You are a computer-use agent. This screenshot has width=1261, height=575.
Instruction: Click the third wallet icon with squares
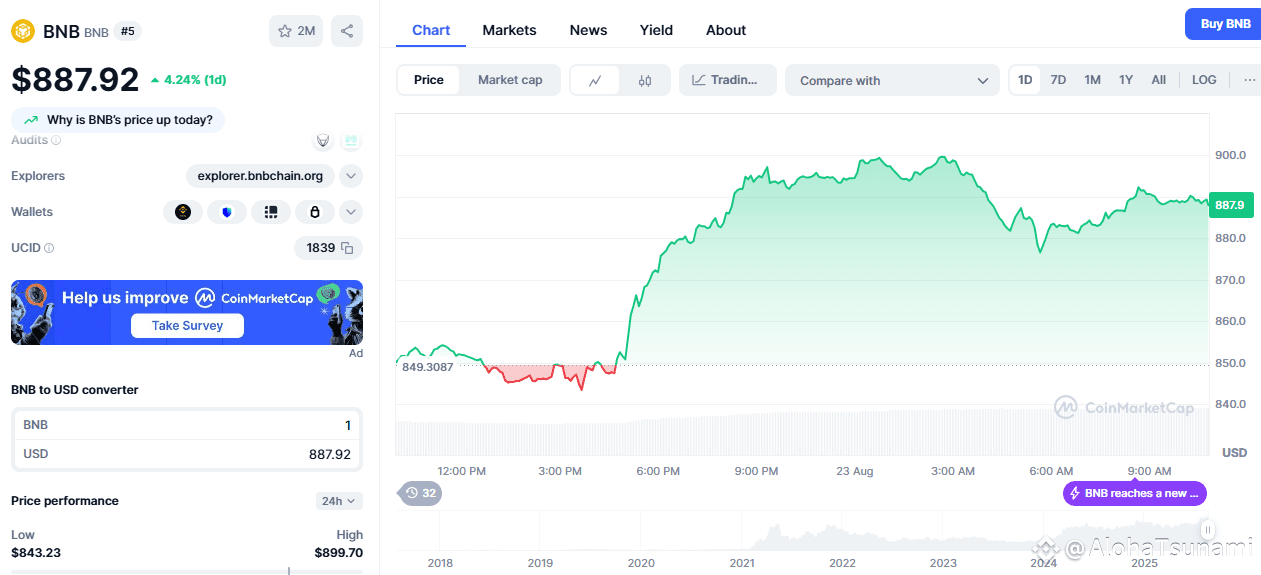(271, 212)
